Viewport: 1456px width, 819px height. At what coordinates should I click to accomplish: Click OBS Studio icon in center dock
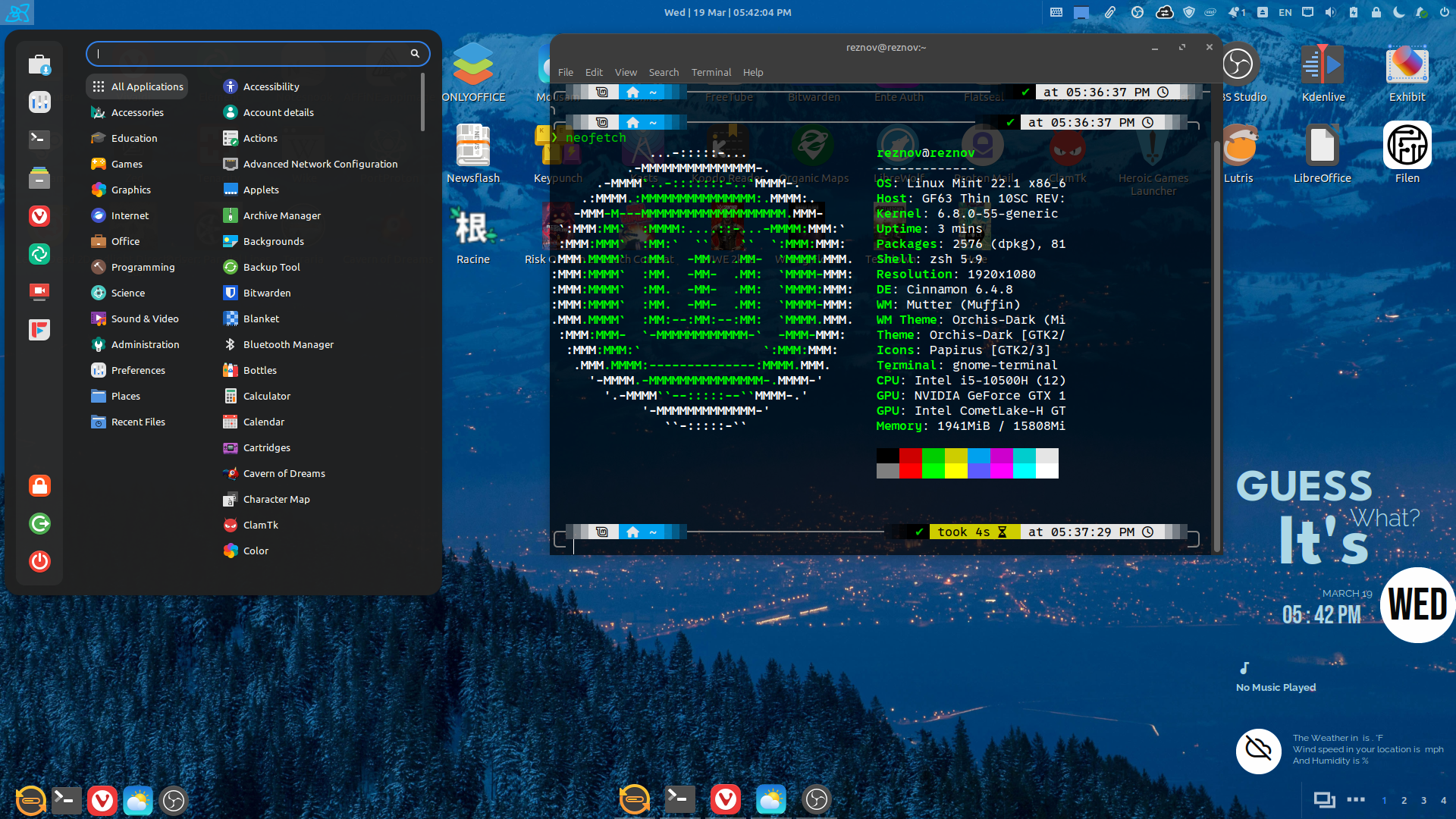pos(817,800)
